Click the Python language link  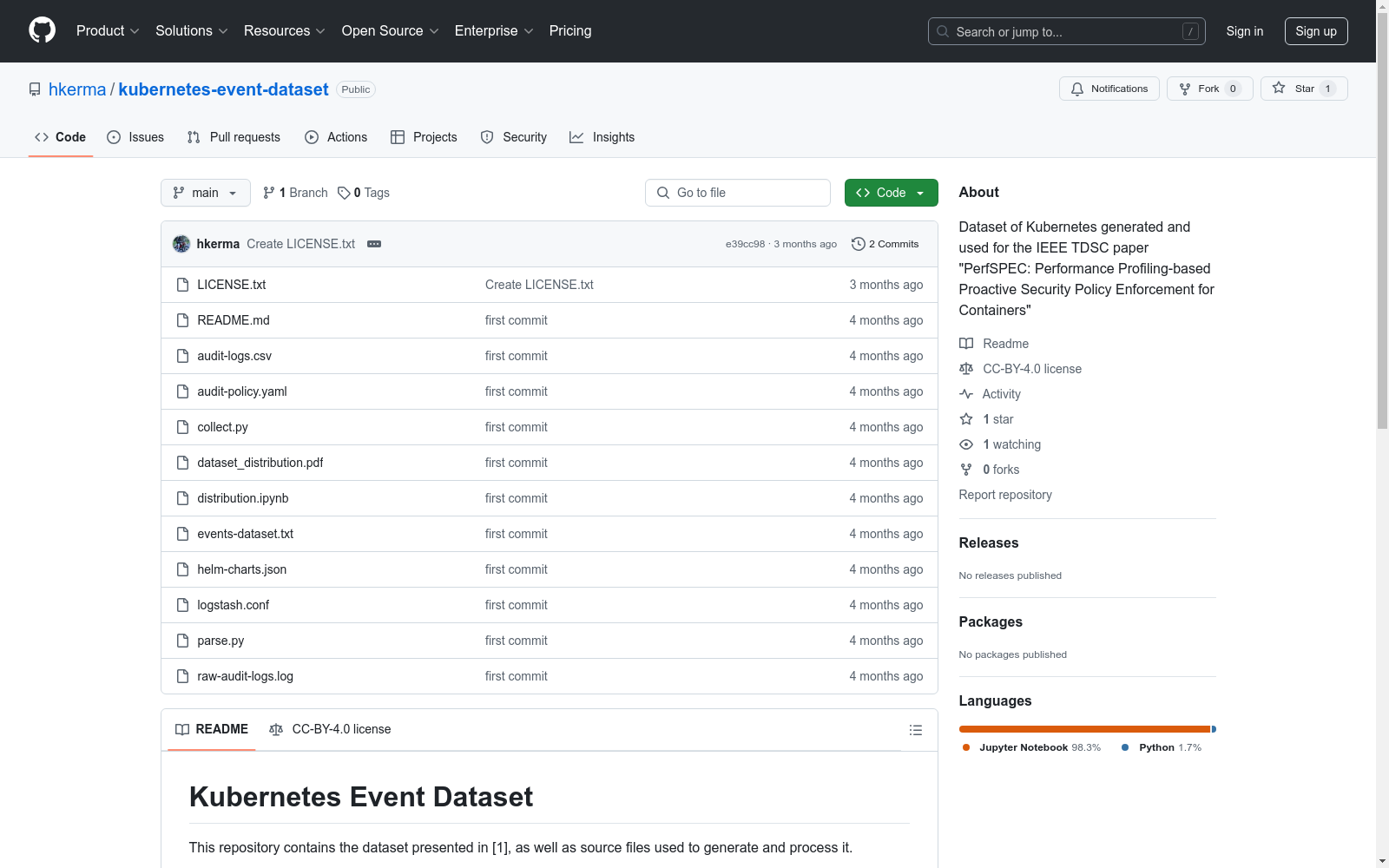tap(1162, 747)
